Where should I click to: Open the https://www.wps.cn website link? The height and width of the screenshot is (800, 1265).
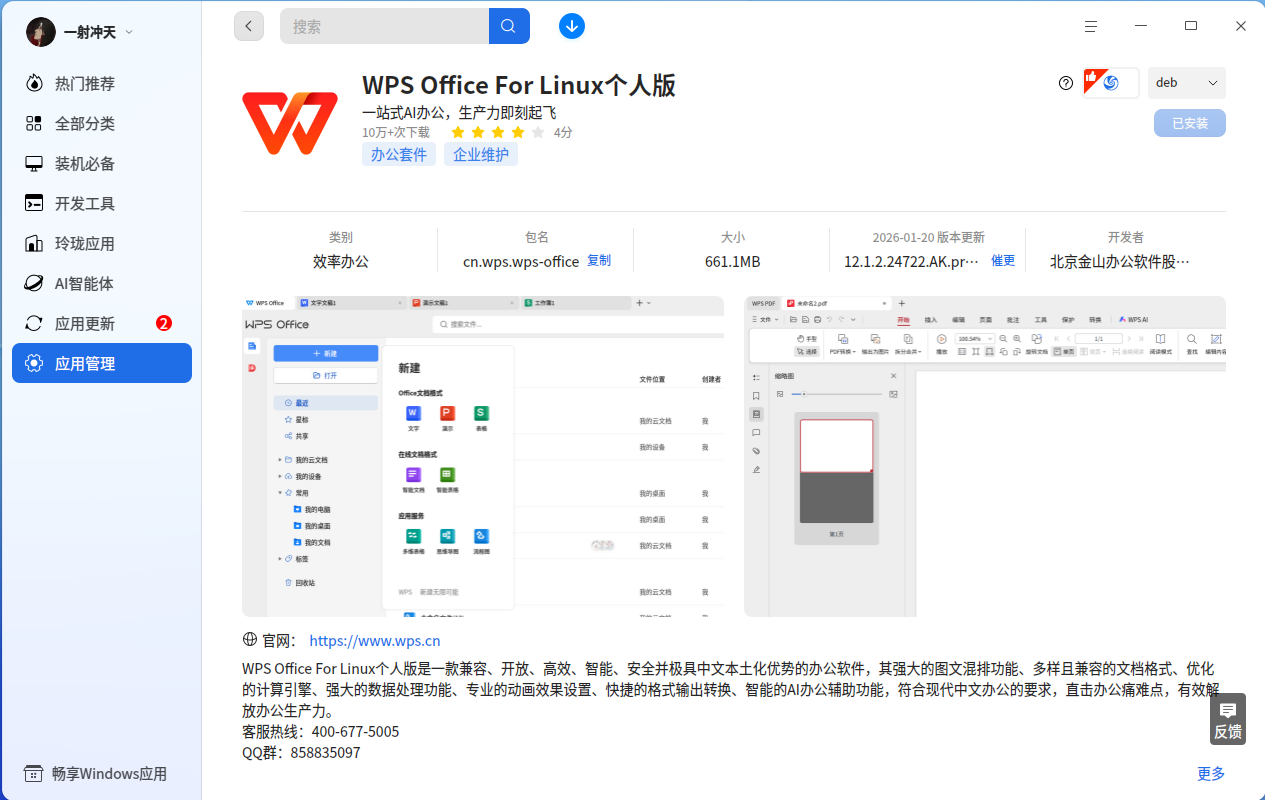(375, 641)
